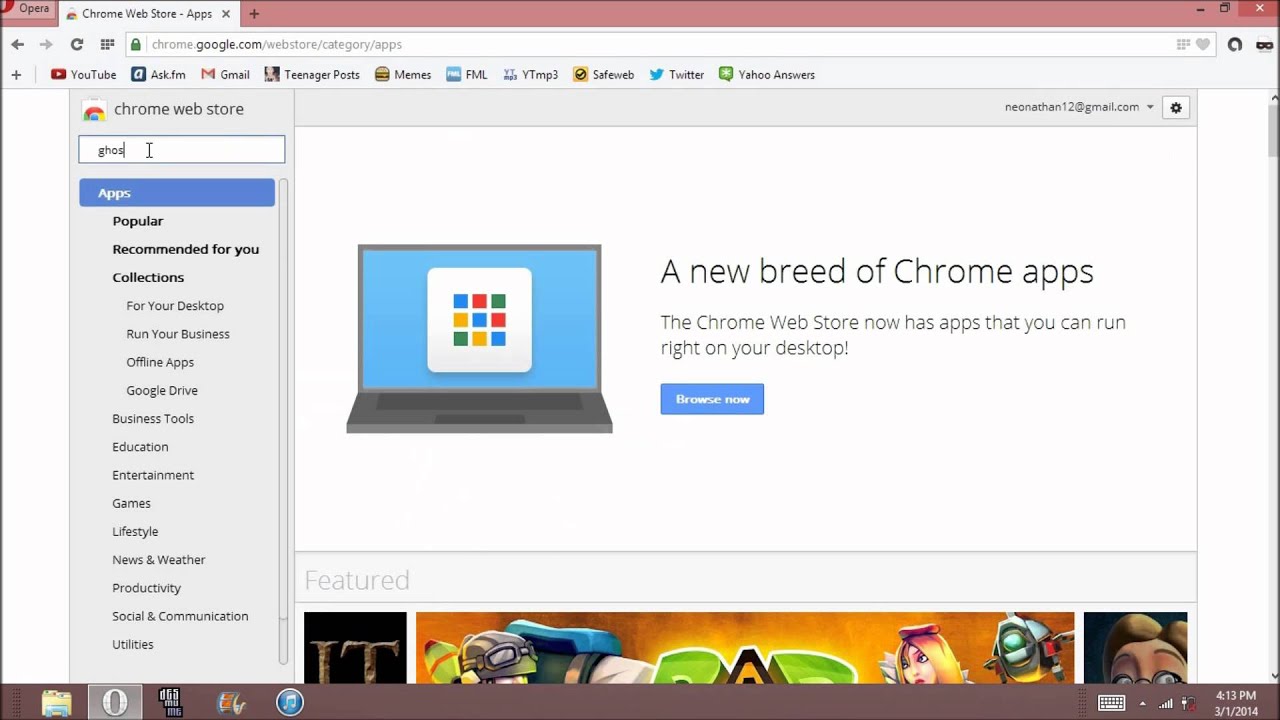Add a bookmark with the plus on the bookmarks bar
Viewport: 1280px width, 720px height.
[x=16, y=74]
